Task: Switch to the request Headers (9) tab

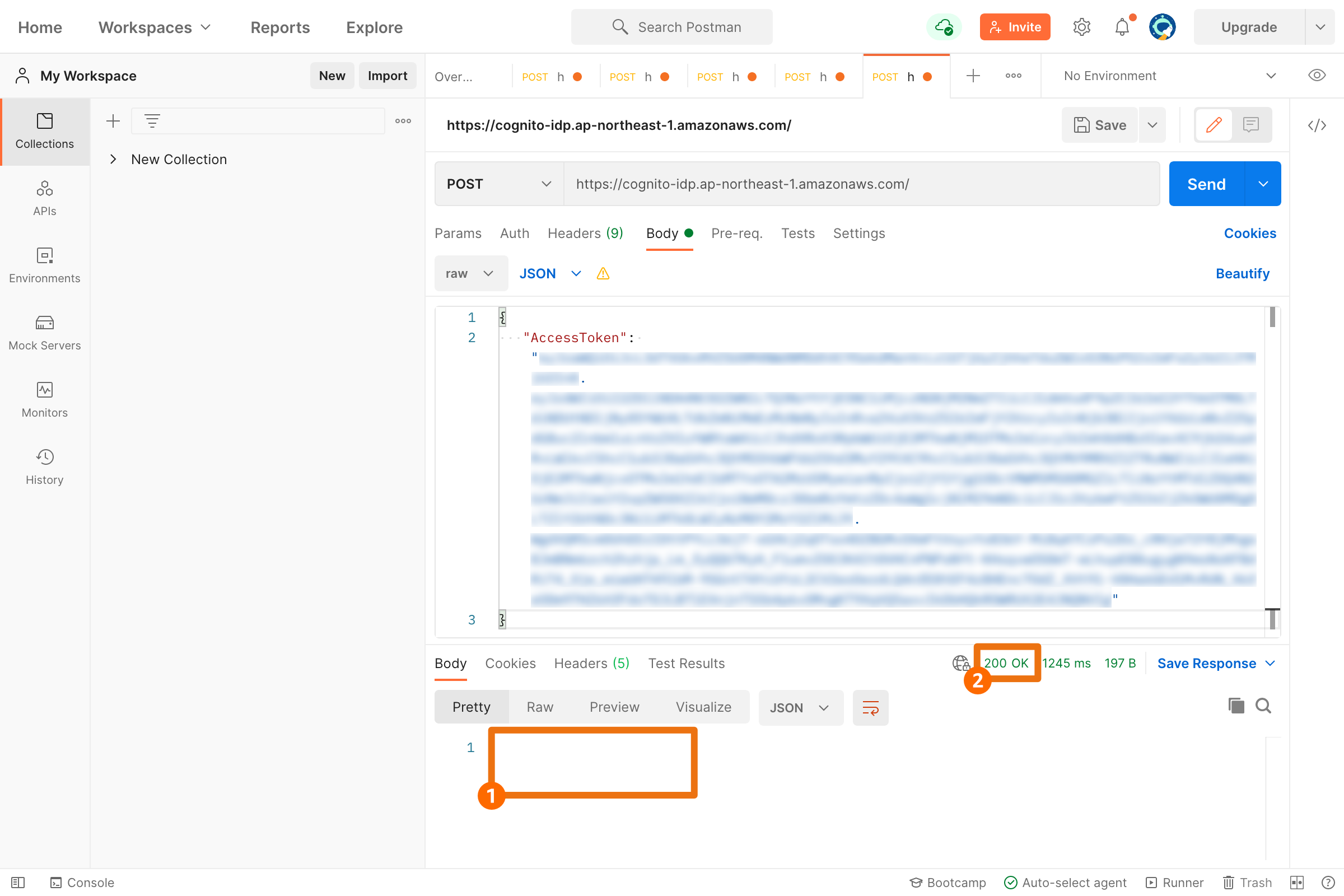Action: click(x=585, y=233)
